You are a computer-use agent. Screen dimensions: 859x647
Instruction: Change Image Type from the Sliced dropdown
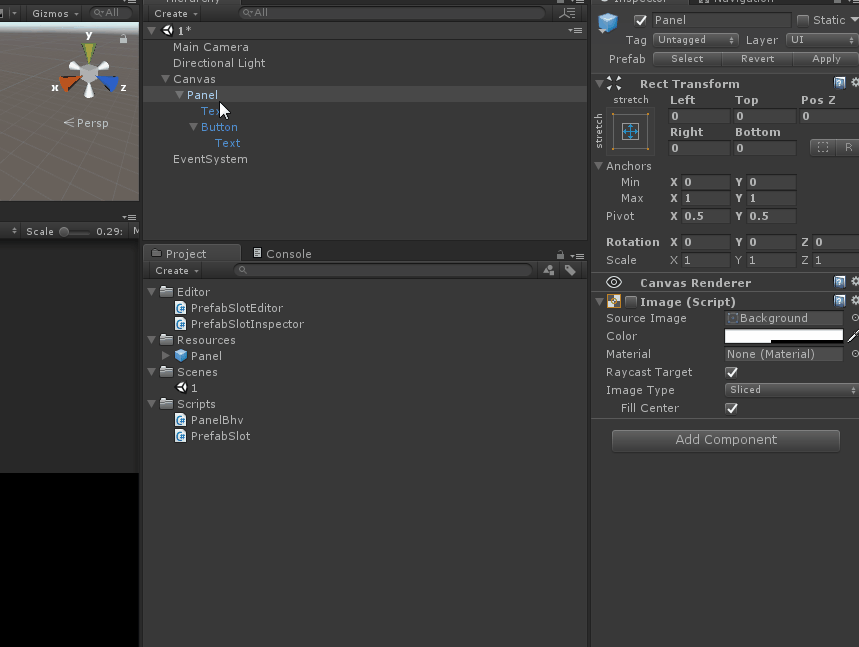coord(790,390)
